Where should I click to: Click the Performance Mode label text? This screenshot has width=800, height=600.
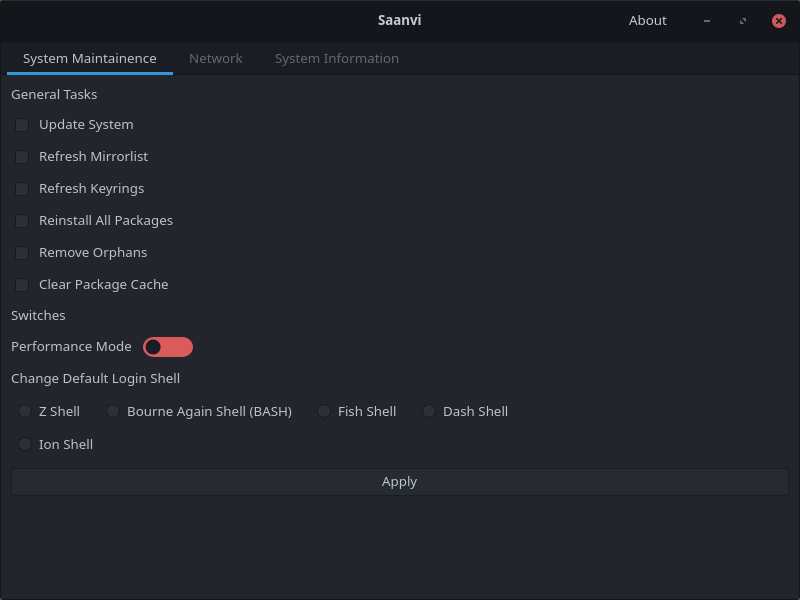71,346
